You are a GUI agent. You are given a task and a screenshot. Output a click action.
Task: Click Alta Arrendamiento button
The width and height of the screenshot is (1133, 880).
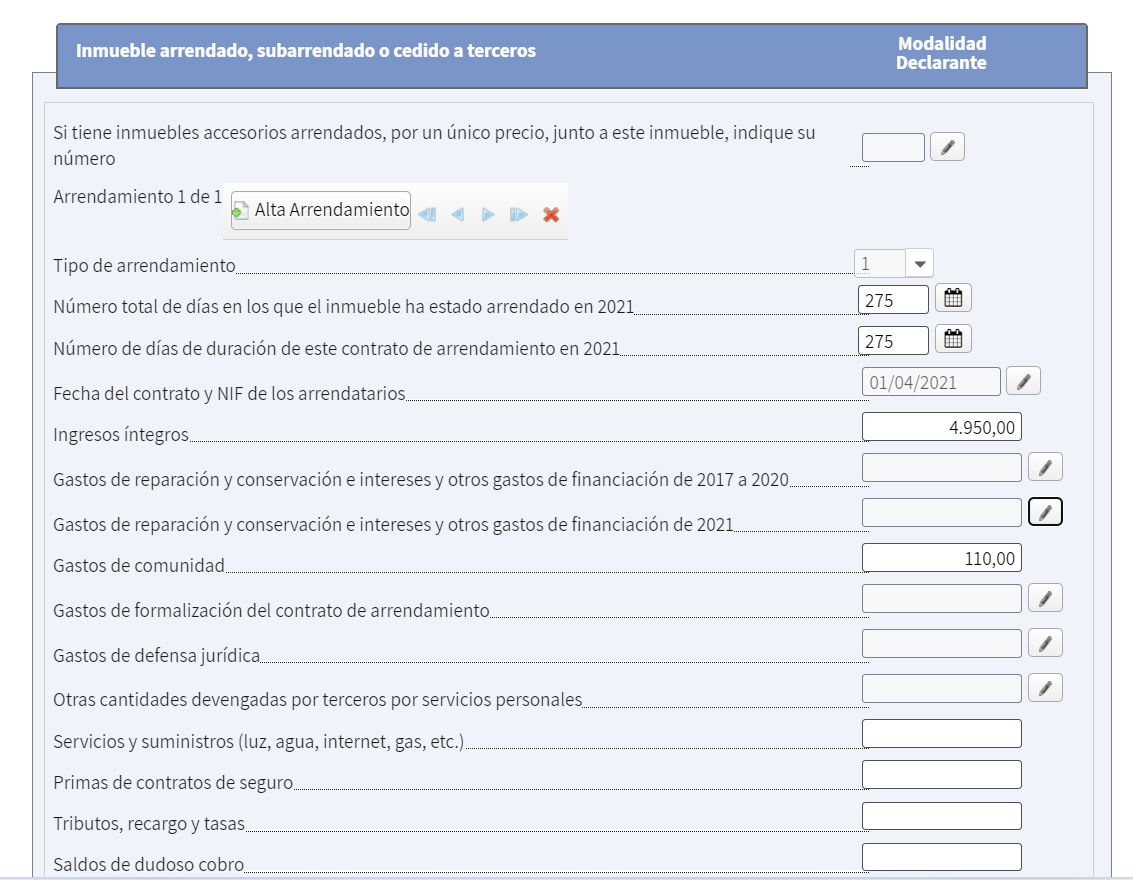pyautogui.click(x=321, y=210)
